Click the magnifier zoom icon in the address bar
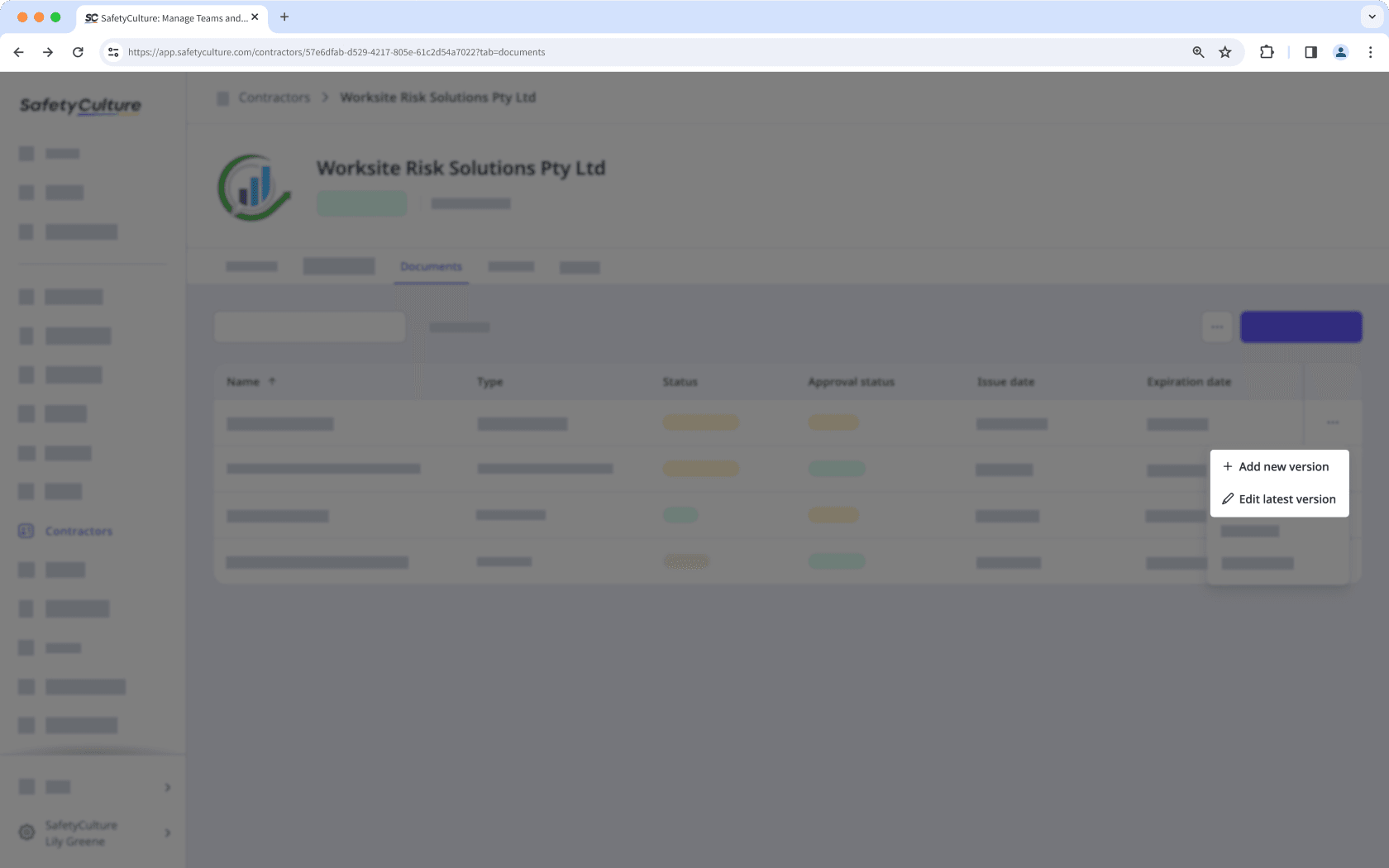This screenshot has height=868, width=1389. pos(1197,51)
